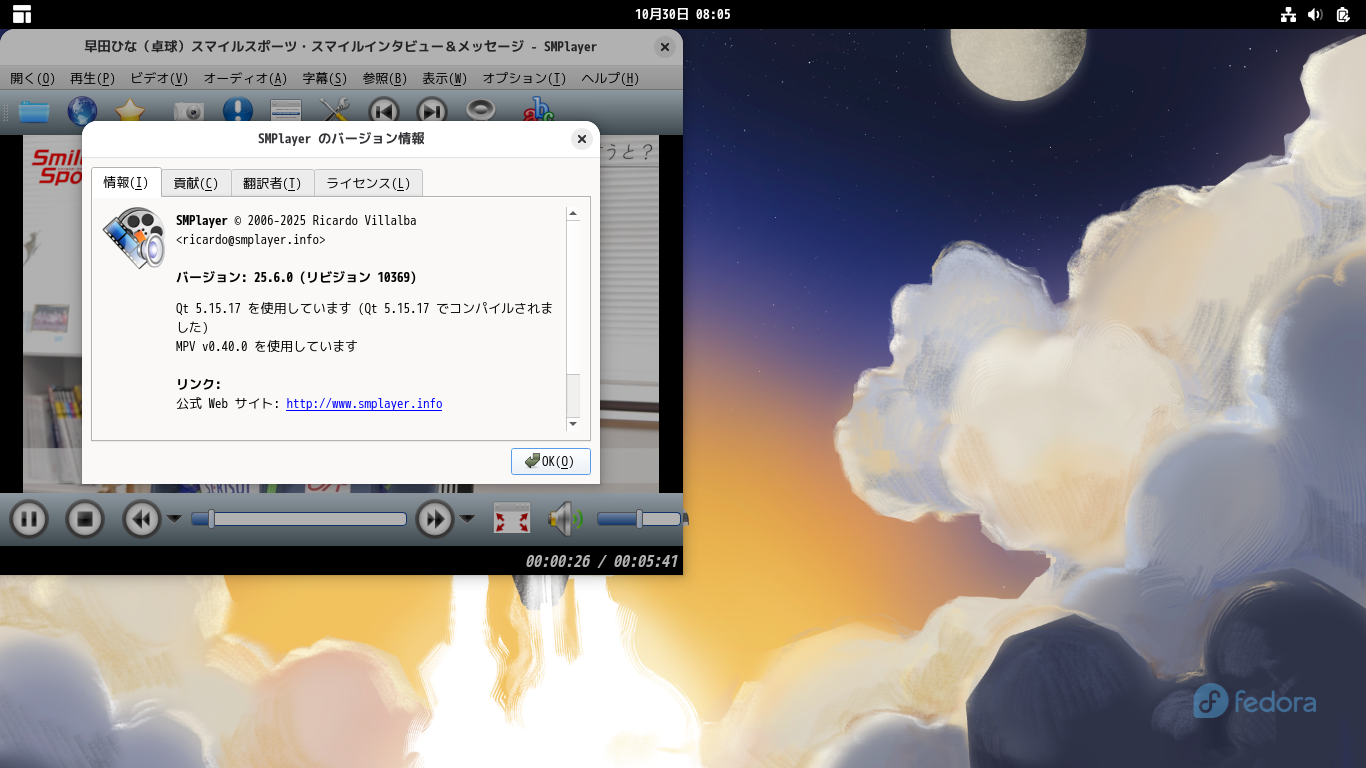The image size is (1366, 768).
Task: Close the SMPlayer main window
Action: coord(665,47)
